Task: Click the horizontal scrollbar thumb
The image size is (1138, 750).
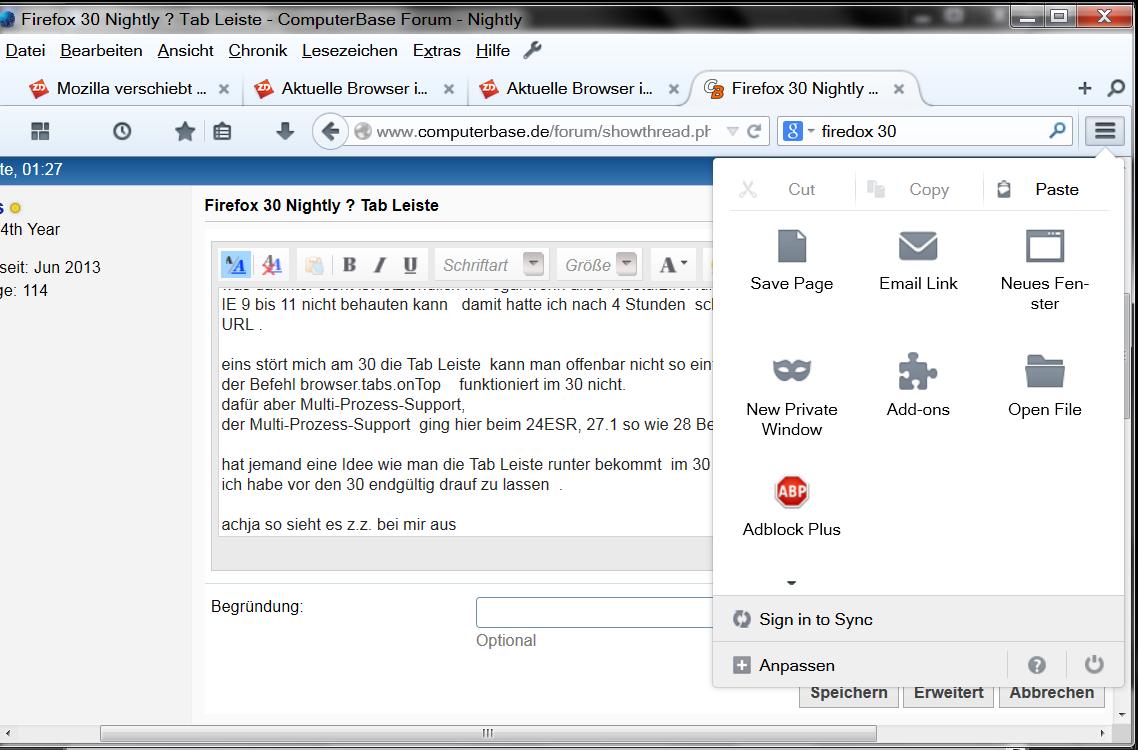Action: pos(488,733)
